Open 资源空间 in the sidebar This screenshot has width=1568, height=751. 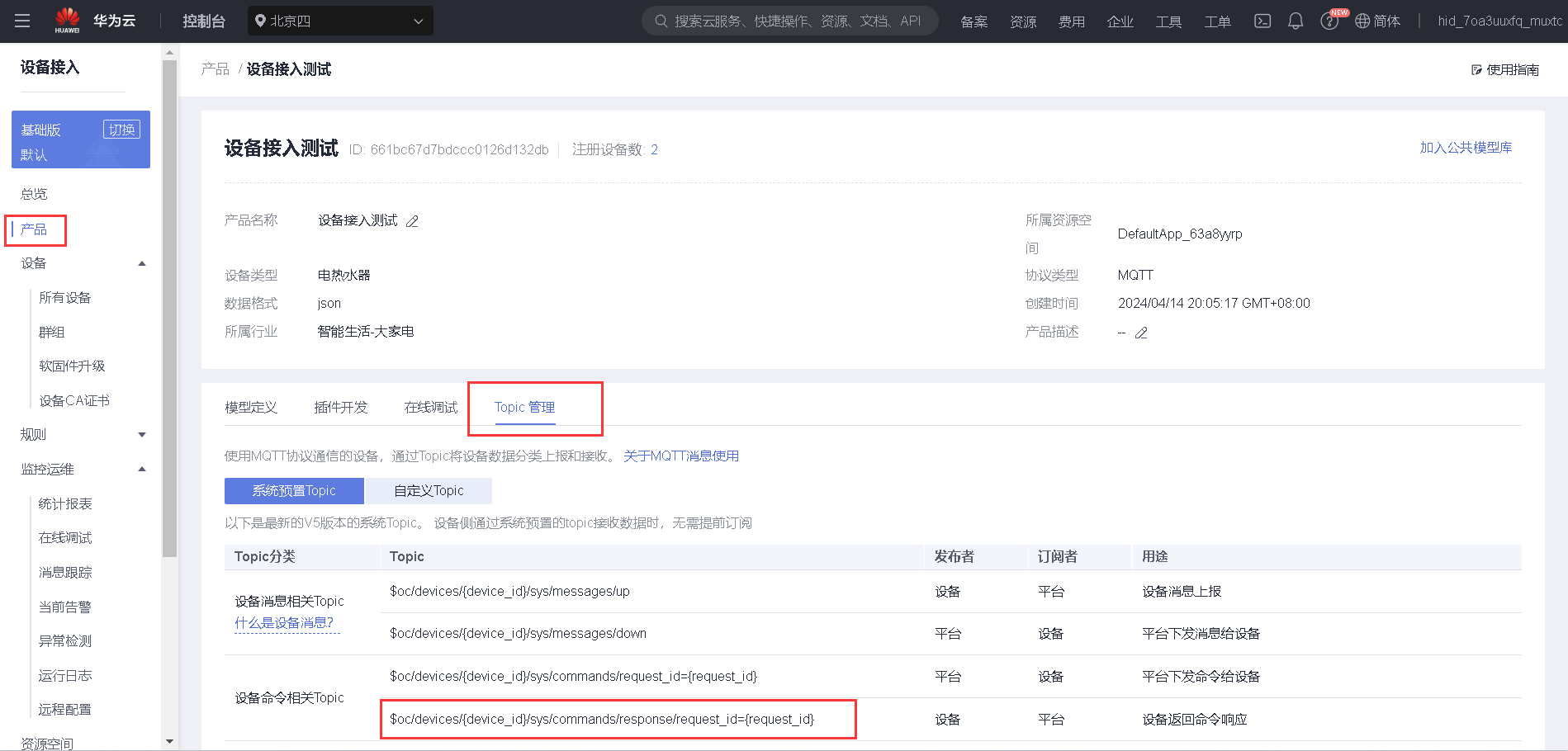(x=47, y=744)
